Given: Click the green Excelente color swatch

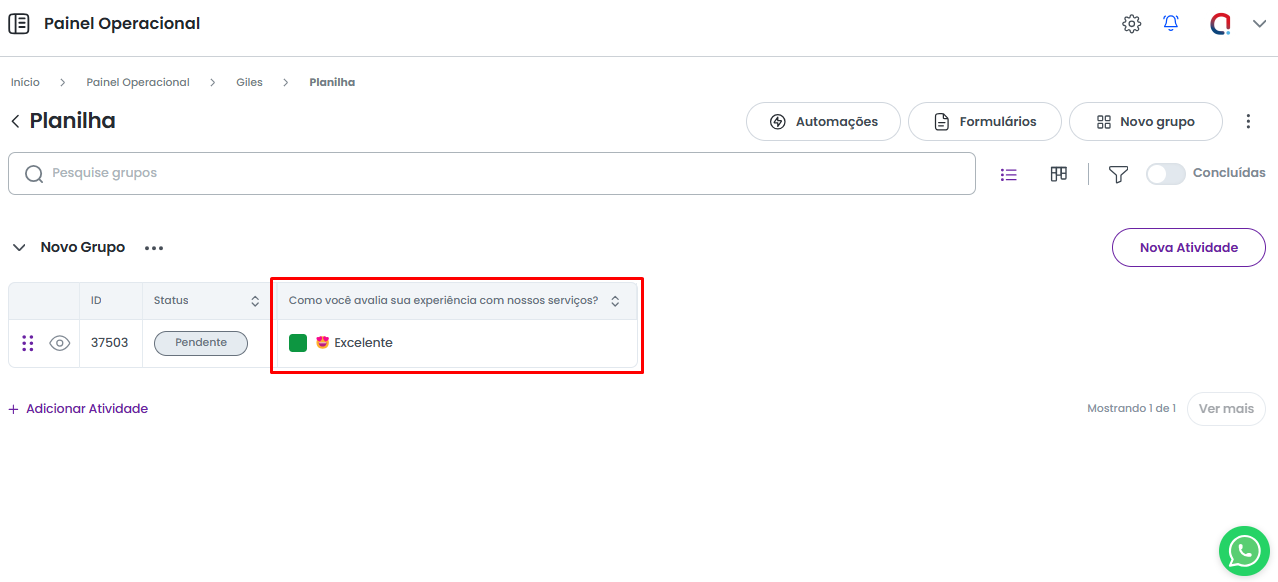Looking at the screenshot, I should coord(298,343).
